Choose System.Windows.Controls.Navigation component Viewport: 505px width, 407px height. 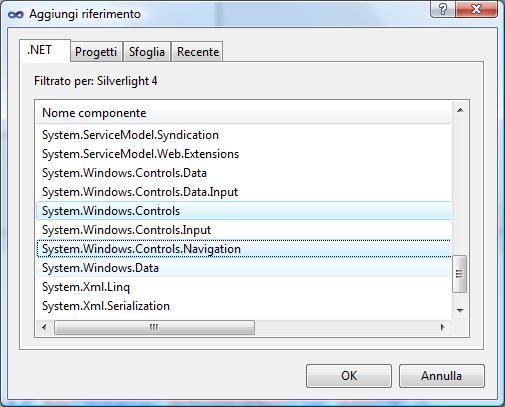pyautogui.click(x=244, y=249)
